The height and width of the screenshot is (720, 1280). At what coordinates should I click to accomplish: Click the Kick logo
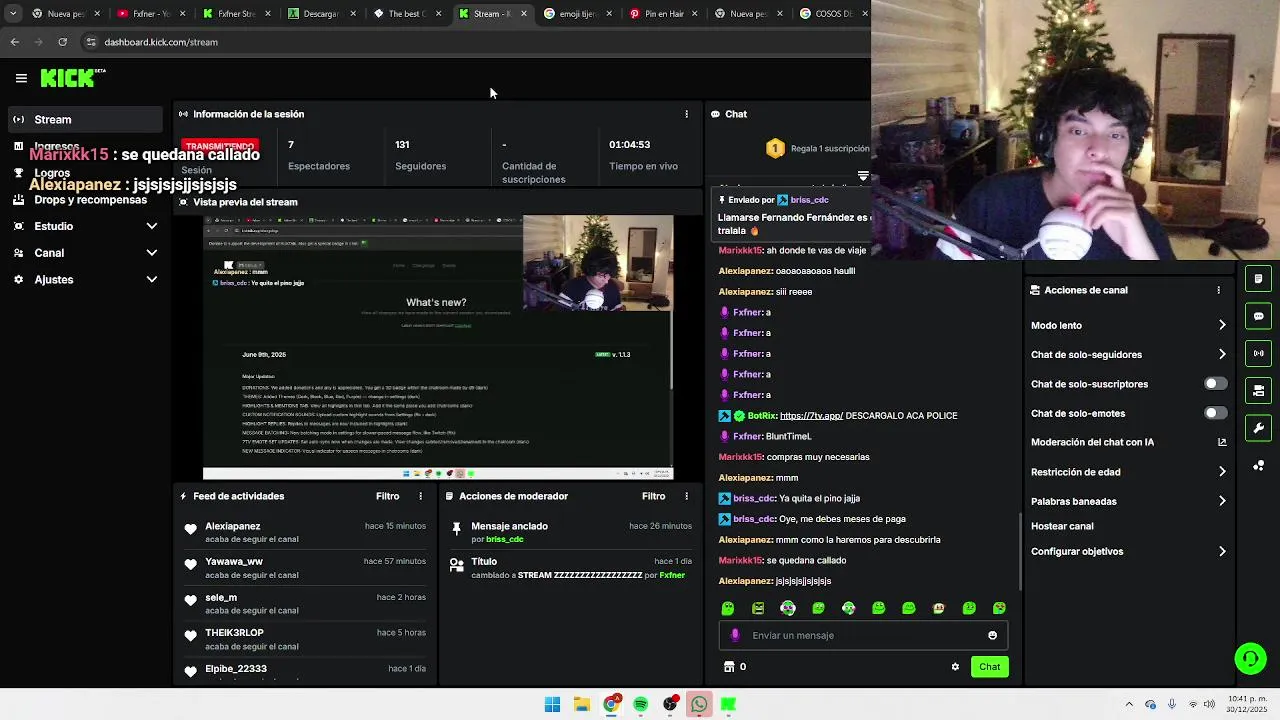click(x=68, y=77)
